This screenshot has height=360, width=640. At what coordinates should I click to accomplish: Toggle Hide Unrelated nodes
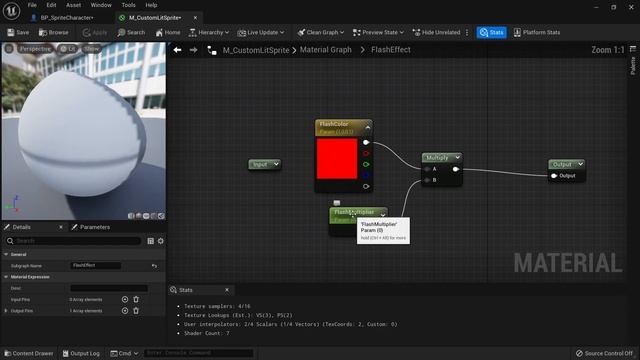click(436, 33)
